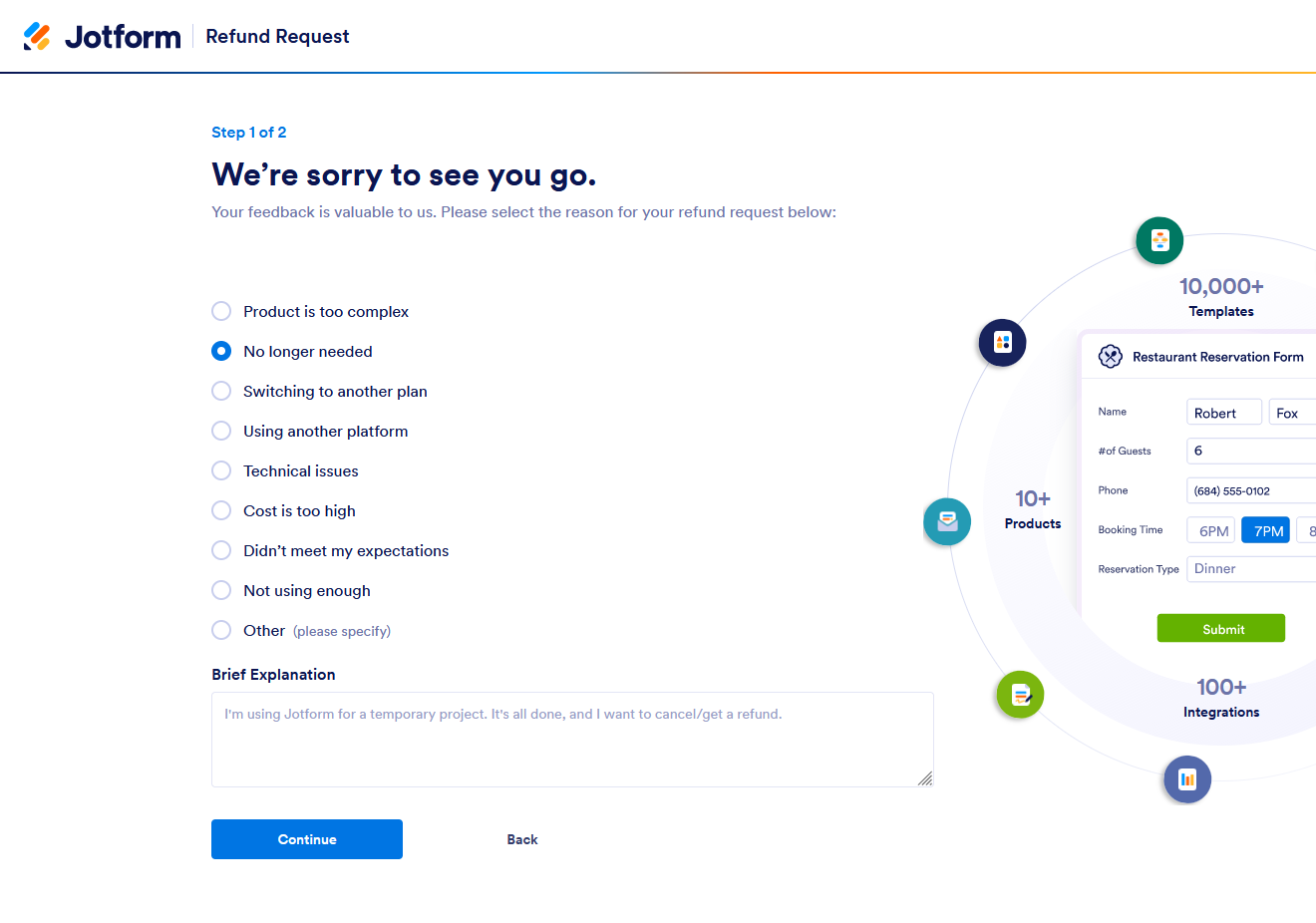Click the green Submit button
The image size is (1316, 923).
point(1221,629)
